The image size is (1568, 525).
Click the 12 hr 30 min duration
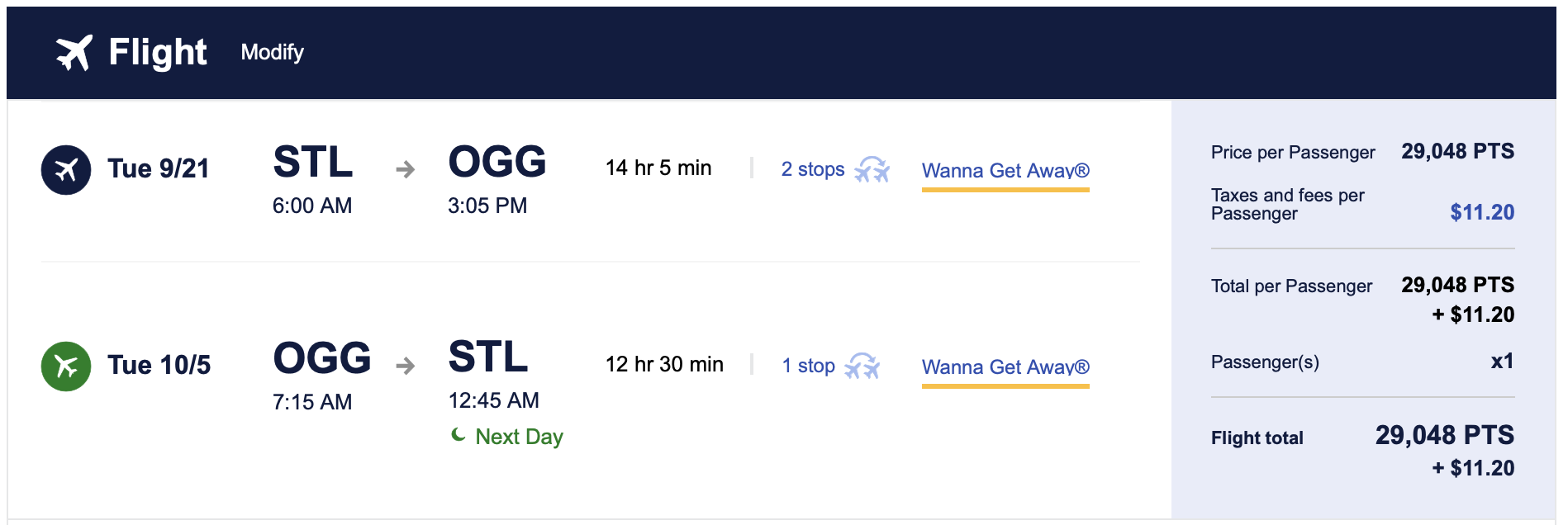click(x=664, y=365)
